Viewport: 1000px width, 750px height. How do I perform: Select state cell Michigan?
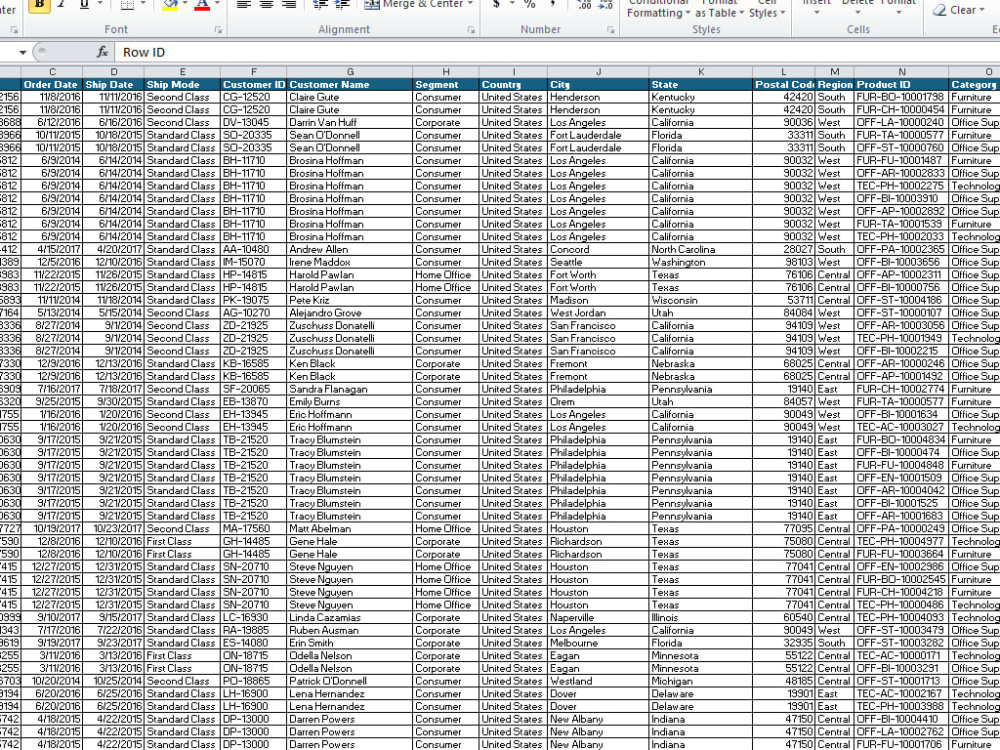pos(701,681)
